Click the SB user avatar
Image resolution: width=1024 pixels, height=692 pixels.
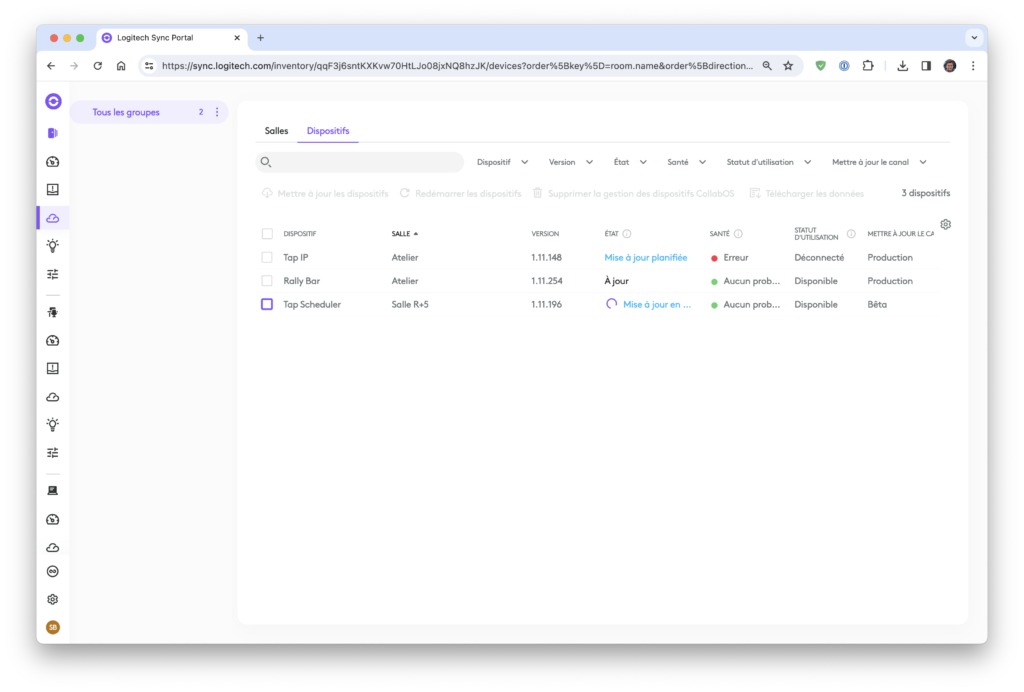53,627
